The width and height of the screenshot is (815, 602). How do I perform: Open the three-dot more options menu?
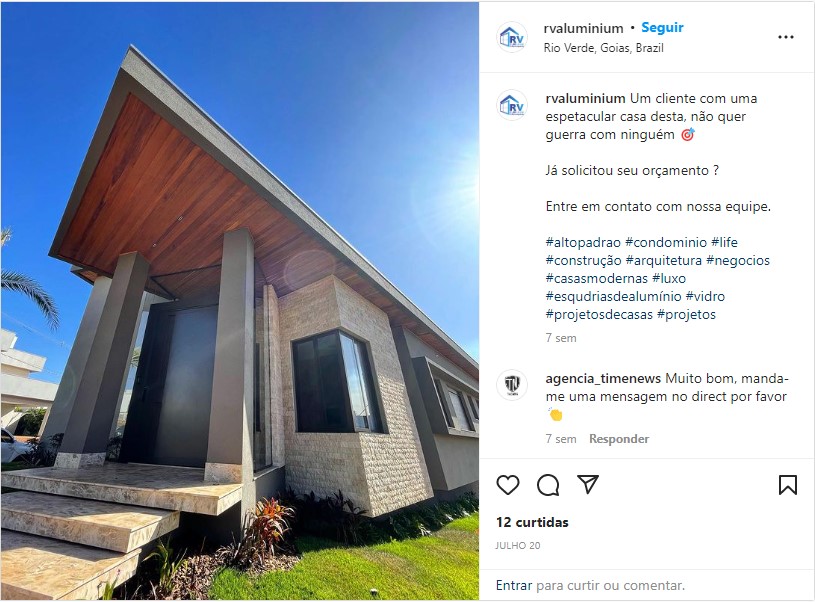(x=785, y=37)
